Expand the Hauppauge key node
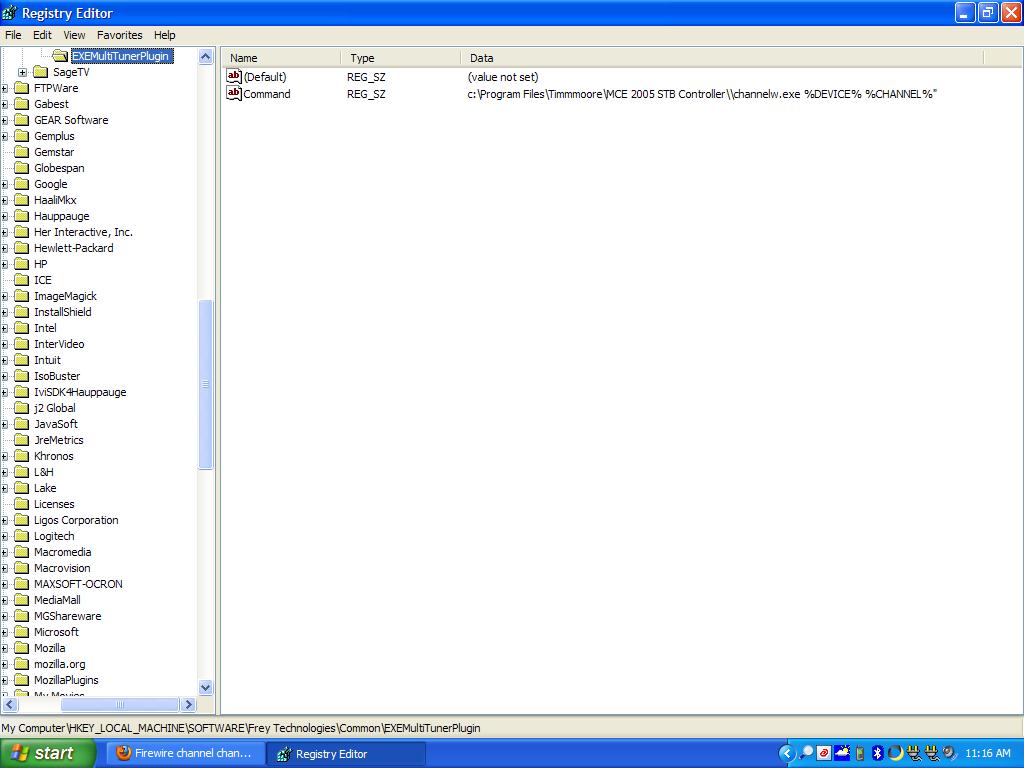The width and height of the screenshot is (1024, 768). pos(5,216)
